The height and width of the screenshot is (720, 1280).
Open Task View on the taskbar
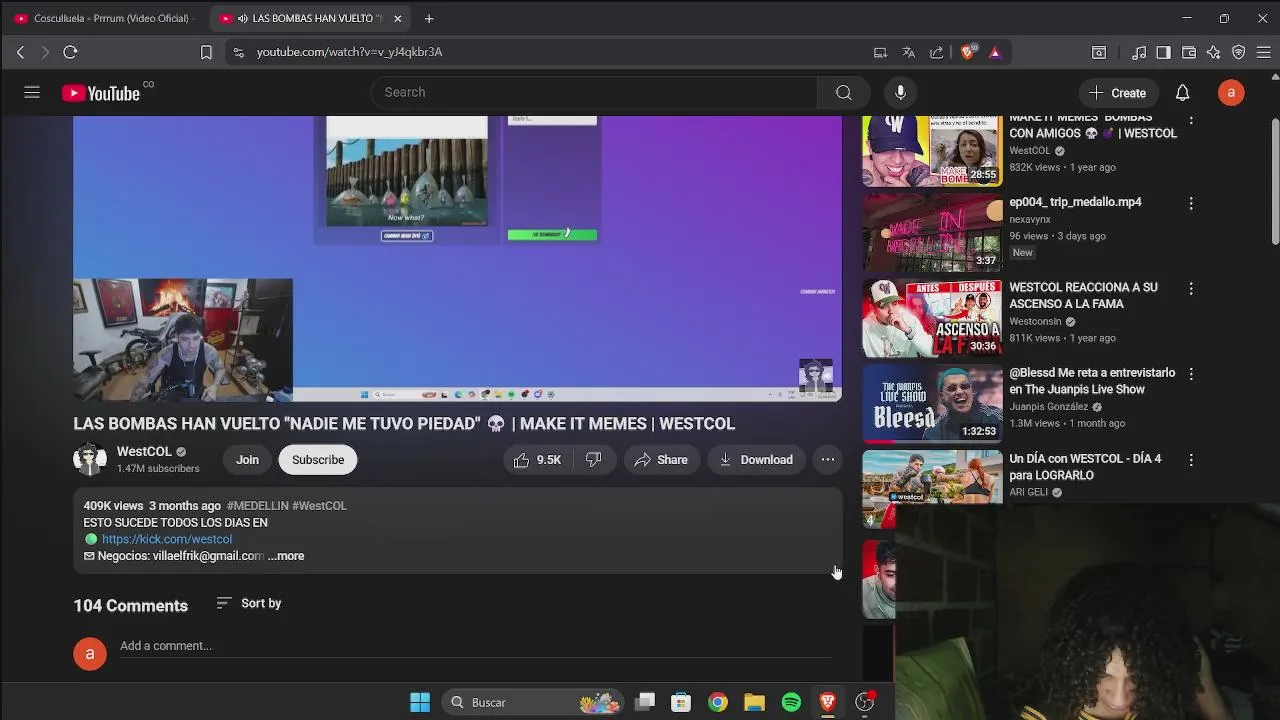coord(645,702)
